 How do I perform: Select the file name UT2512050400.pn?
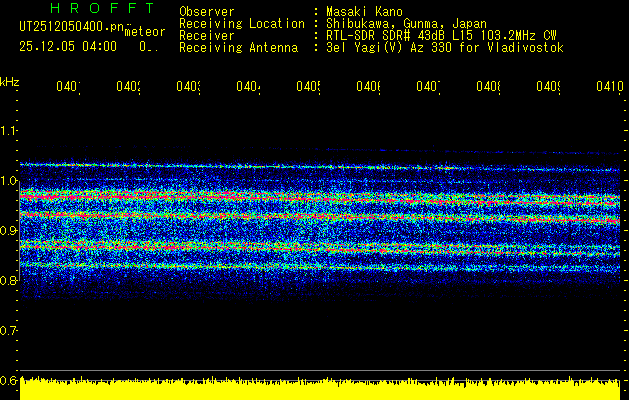click(72, 26)
